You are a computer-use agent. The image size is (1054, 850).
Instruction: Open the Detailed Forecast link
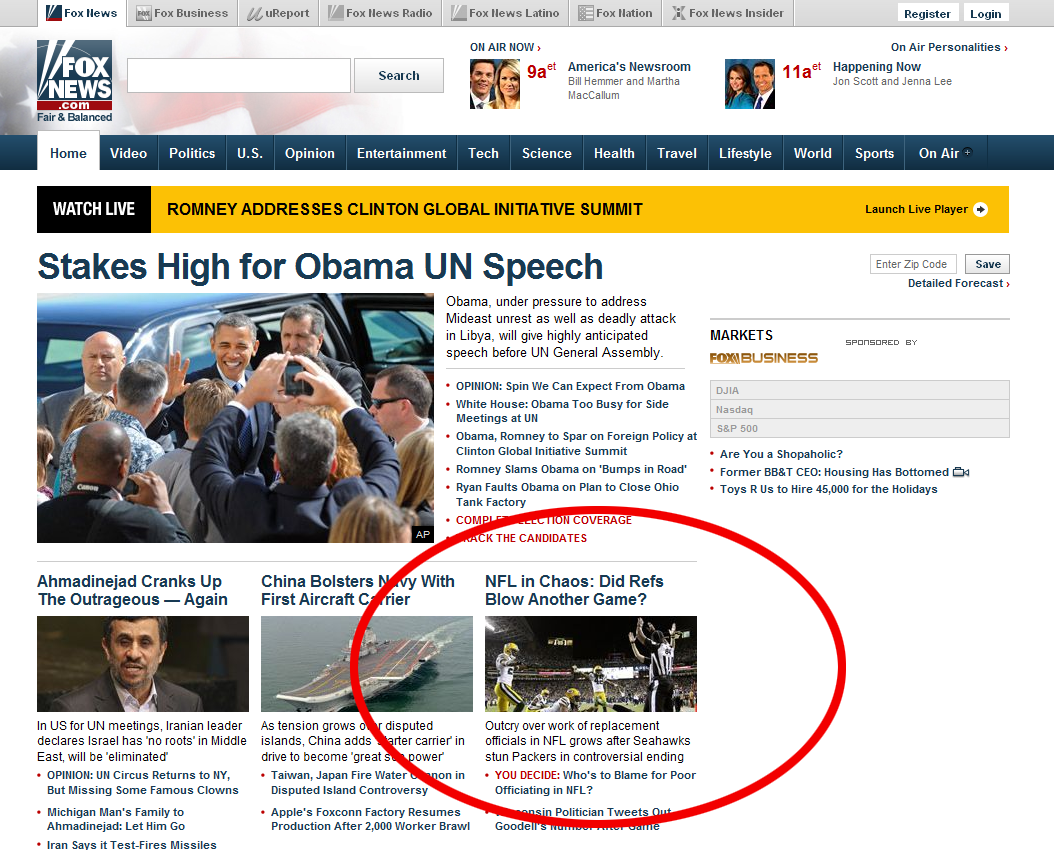(959, 284)
